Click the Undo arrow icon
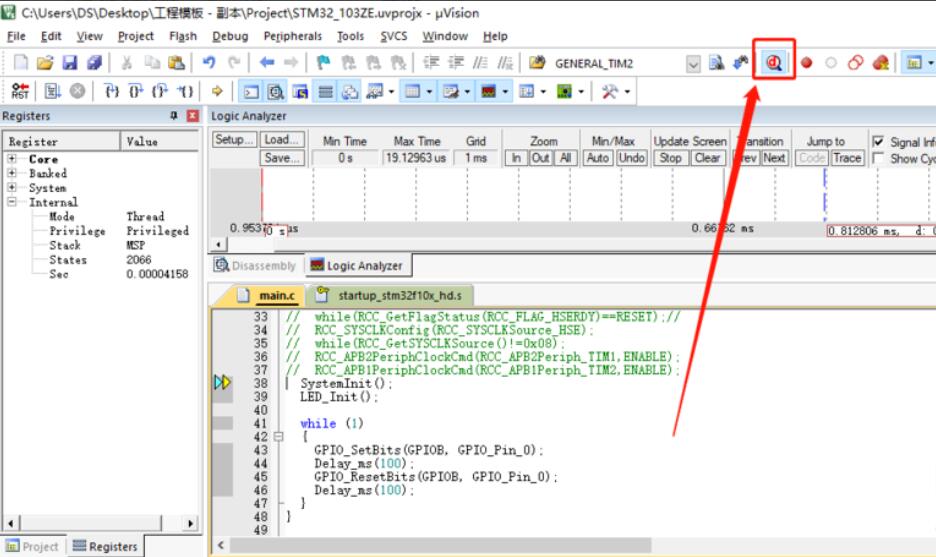Image resolution: width=936 pixels, height=557 pixels. [209, 63]
